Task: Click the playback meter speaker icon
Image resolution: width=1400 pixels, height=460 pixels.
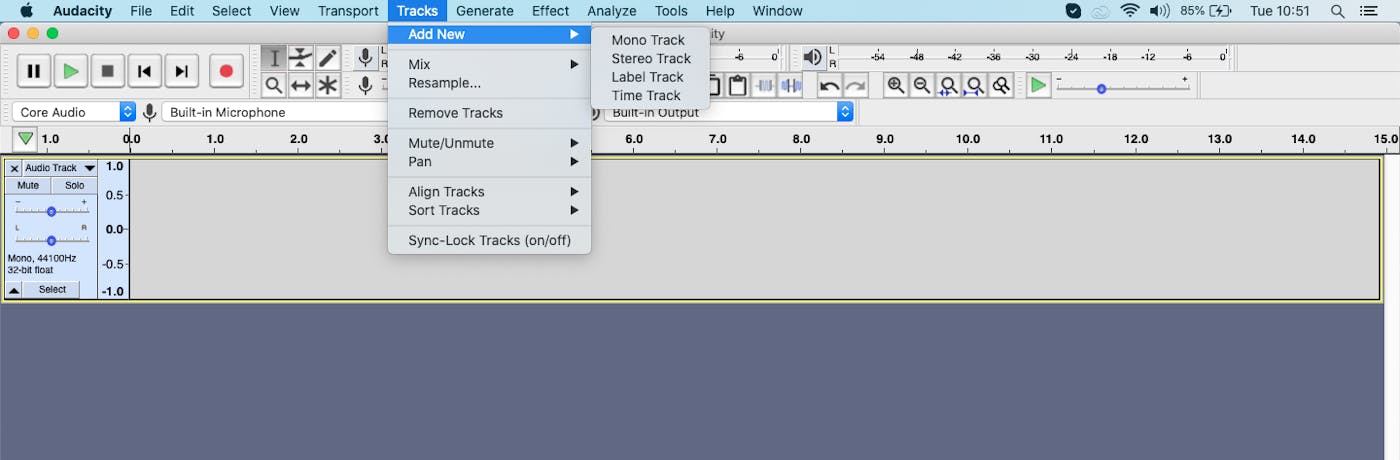Action: (x=814, y=58)
